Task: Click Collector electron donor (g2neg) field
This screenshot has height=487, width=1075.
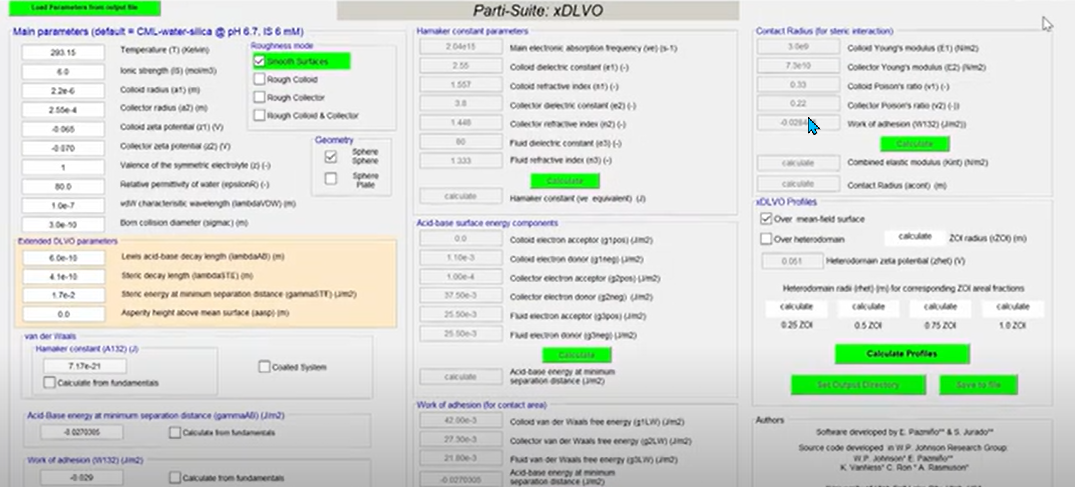Action: click(x=461, y=295)
